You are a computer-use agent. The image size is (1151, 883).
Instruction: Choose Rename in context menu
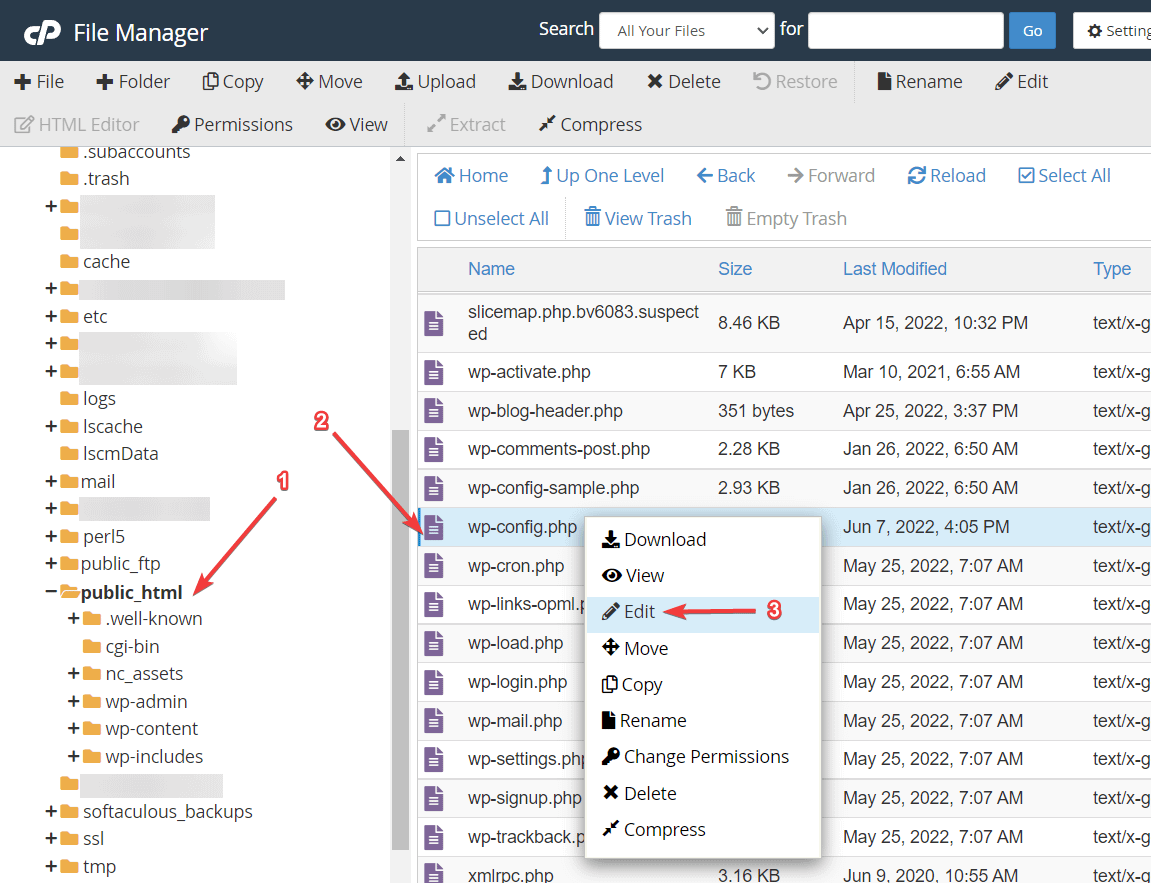click(702, 721)
